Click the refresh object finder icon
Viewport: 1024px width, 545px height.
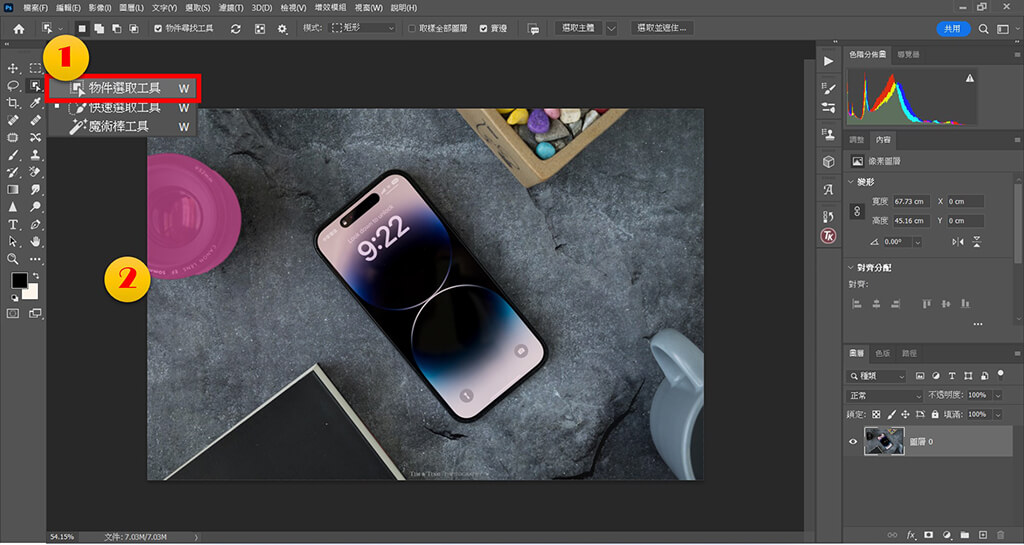coord(236,29)
